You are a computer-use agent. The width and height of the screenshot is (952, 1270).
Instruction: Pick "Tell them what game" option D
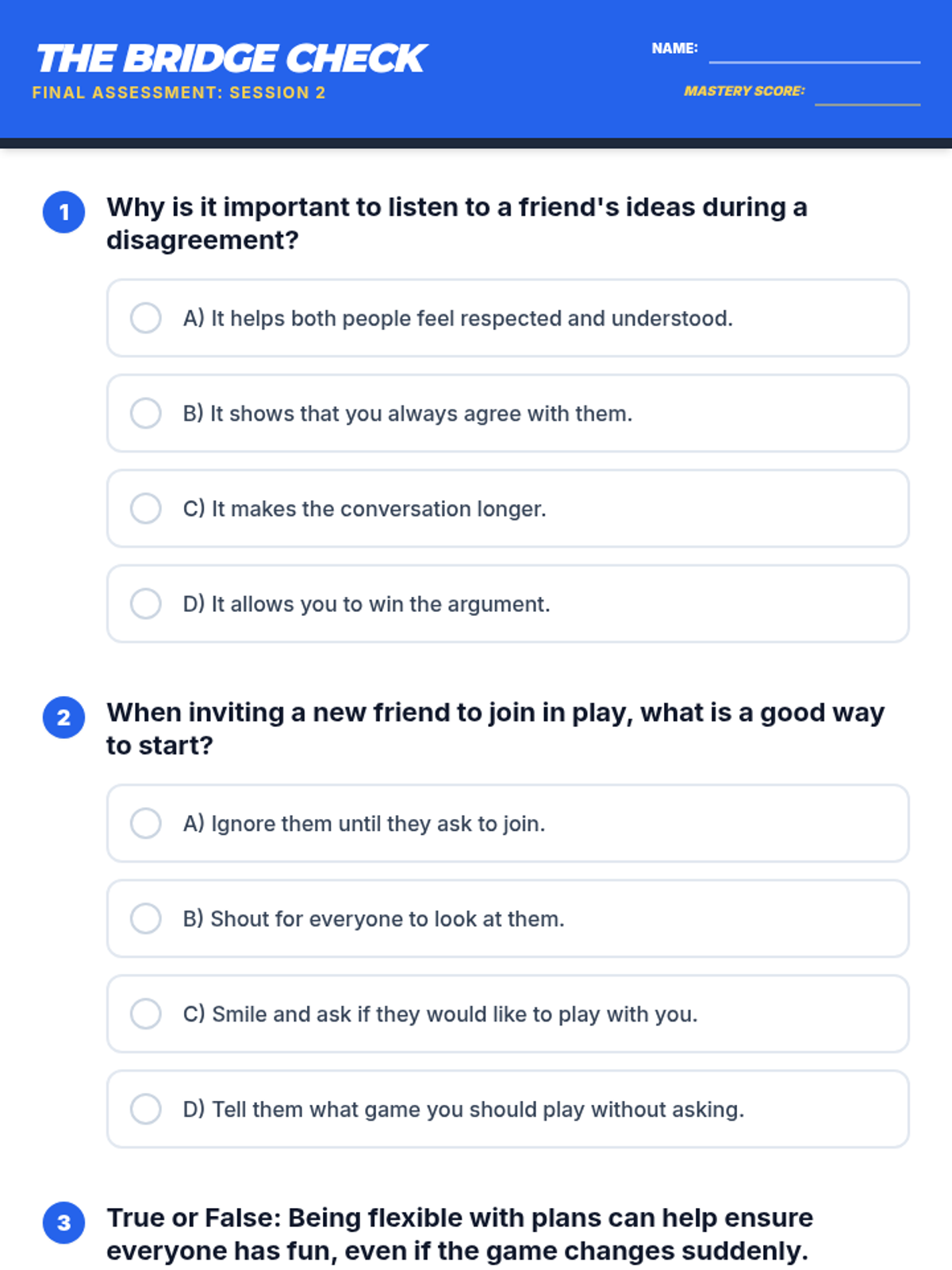pos(146,1110)
